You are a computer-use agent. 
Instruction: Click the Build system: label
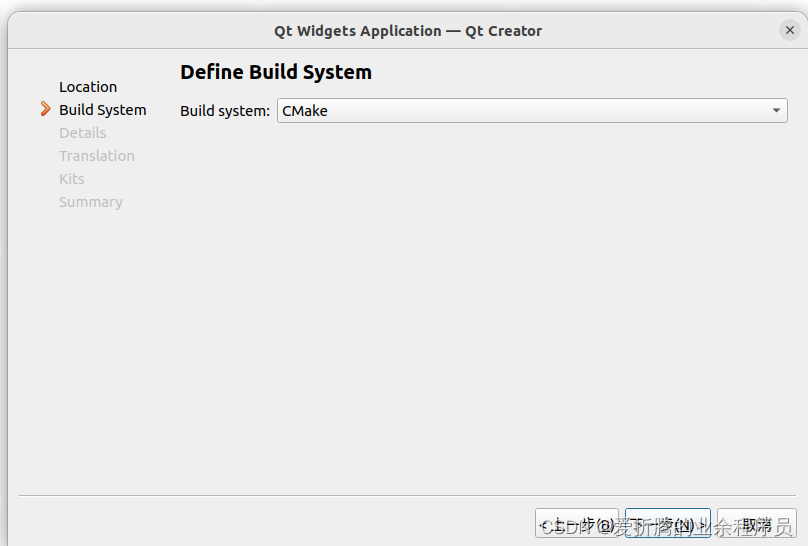(225, 111)
